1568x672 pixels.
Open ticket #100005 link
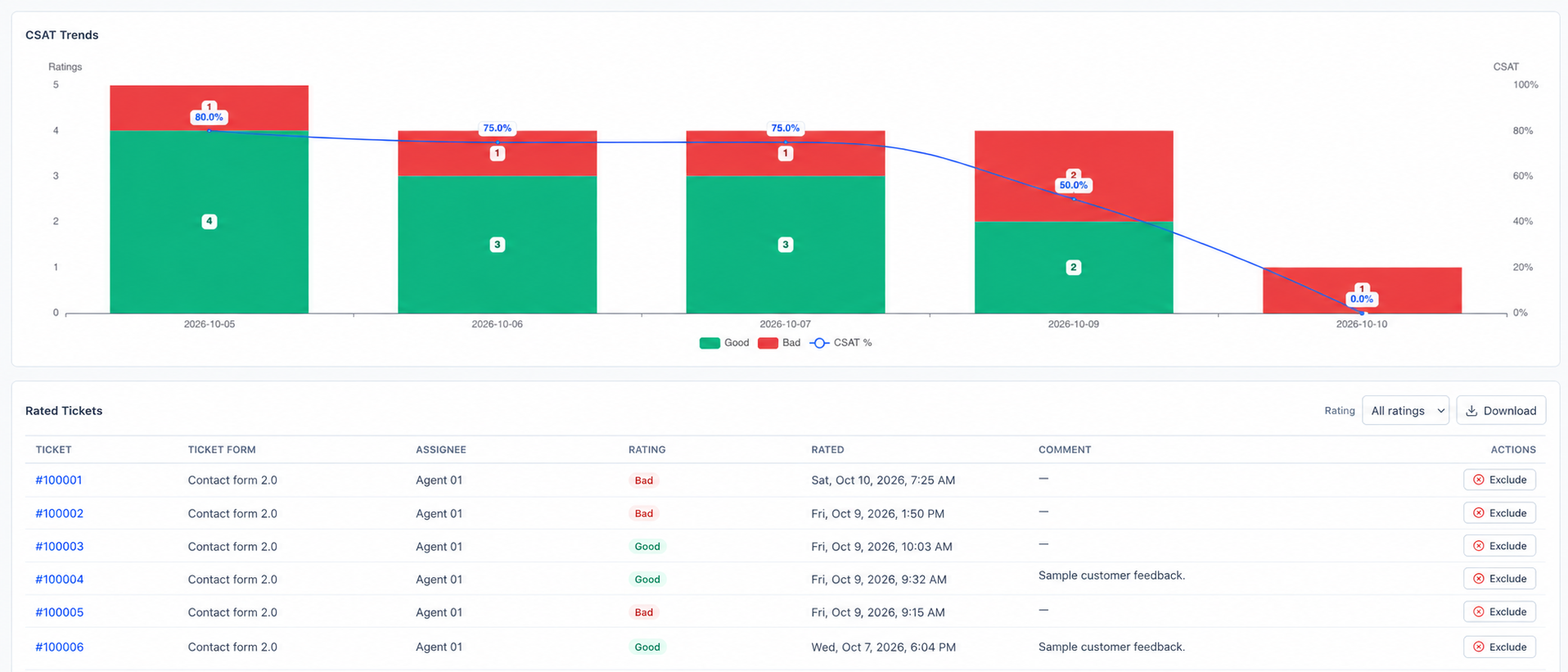click(60, 611)
